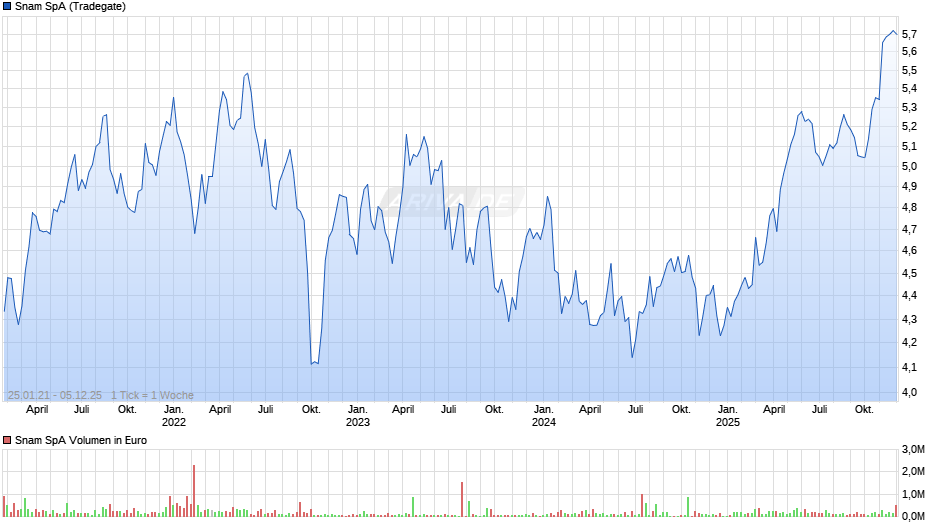Click the 3,0M volume axis label
The height and width of the screenshot is (526, 940).
(913, 449)
